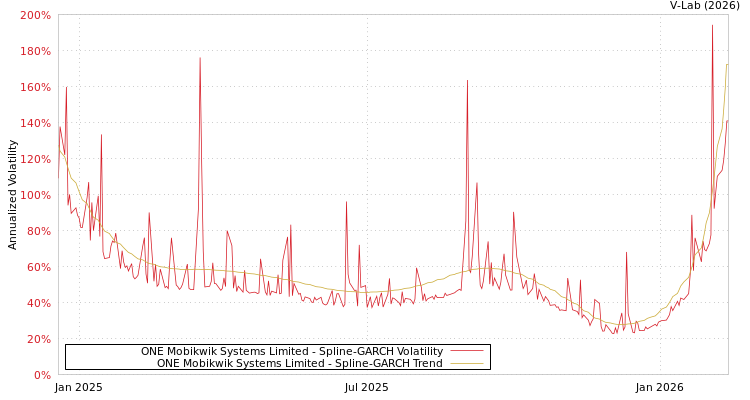
Task: Click the 140% y-axis label
Action: coord(35,123)
